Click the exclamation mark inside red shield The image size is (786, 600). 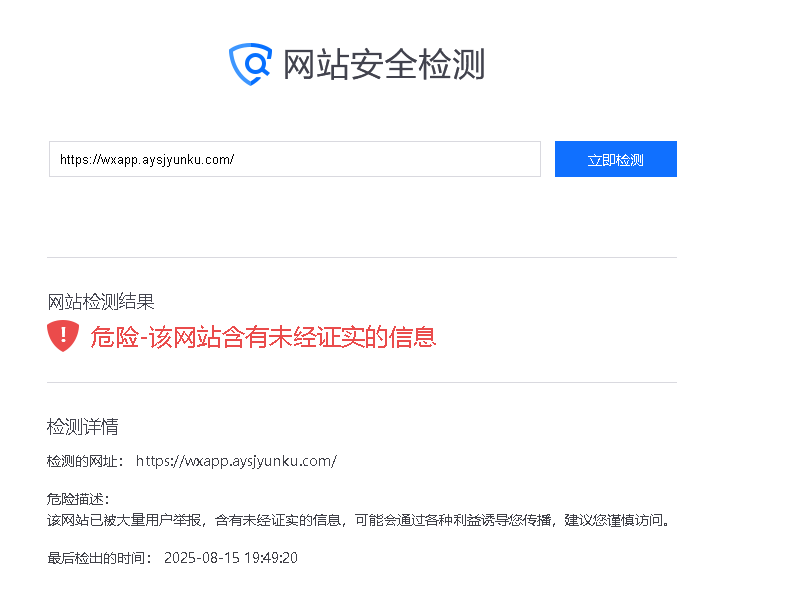pos(63,334)
